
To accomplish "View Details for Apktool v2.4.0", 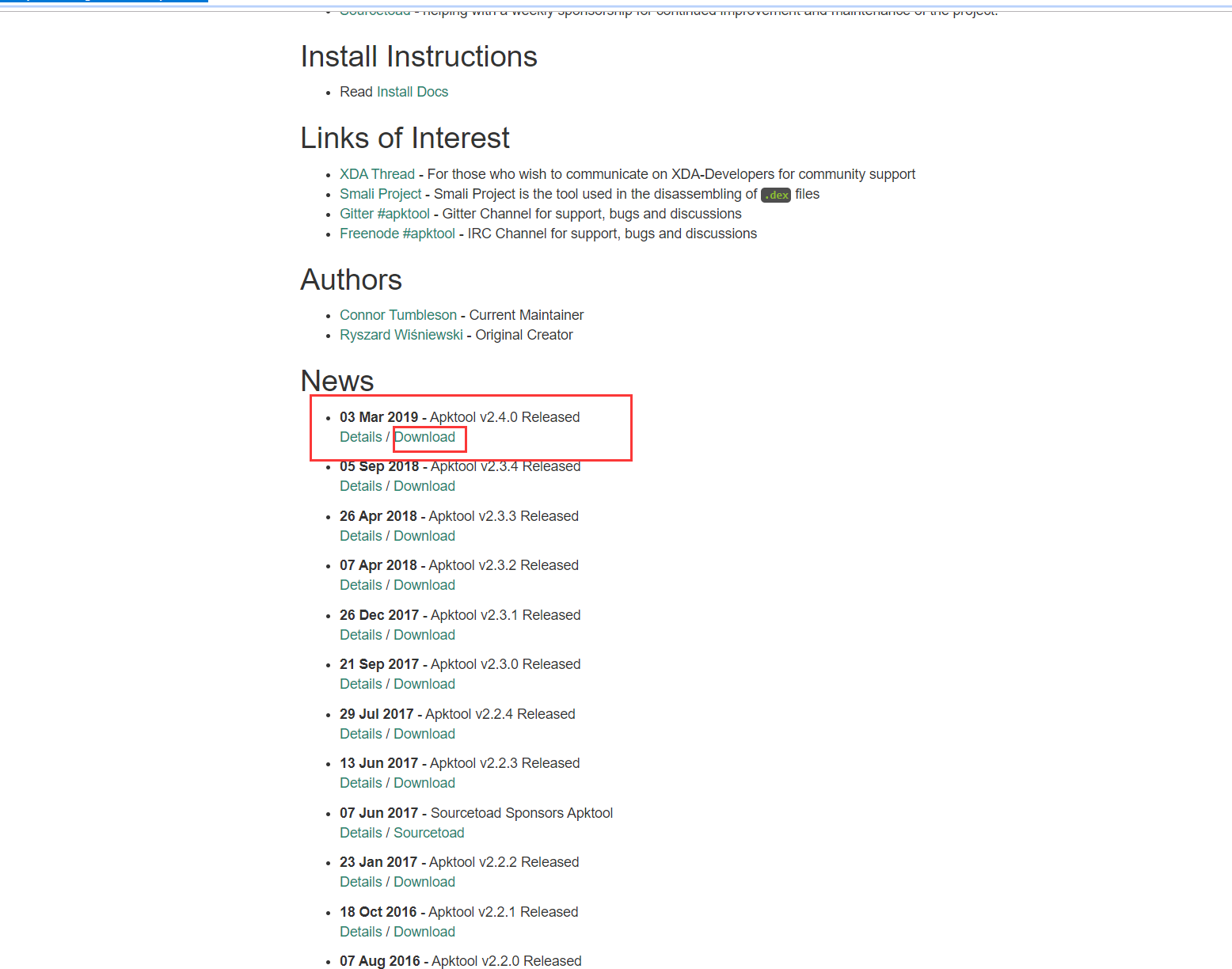I will click(361, 437).
